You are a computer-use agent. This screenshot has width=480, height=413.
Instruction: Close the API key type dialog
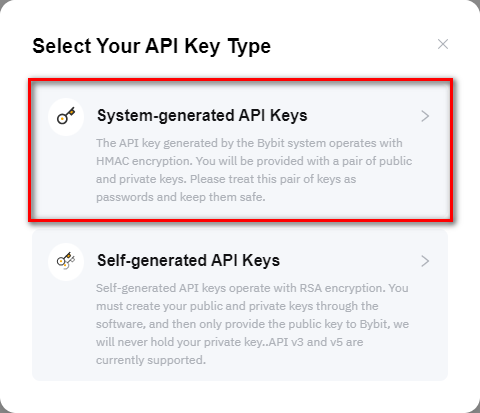(443, 44)
